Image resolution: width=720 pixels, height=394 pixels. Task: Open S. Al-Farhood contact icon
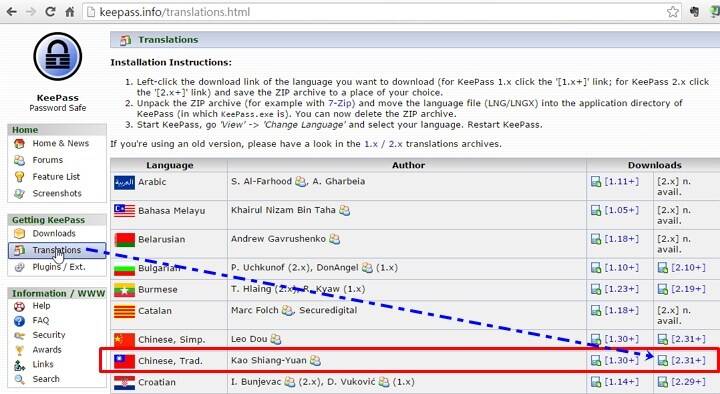tap(301, 181)
